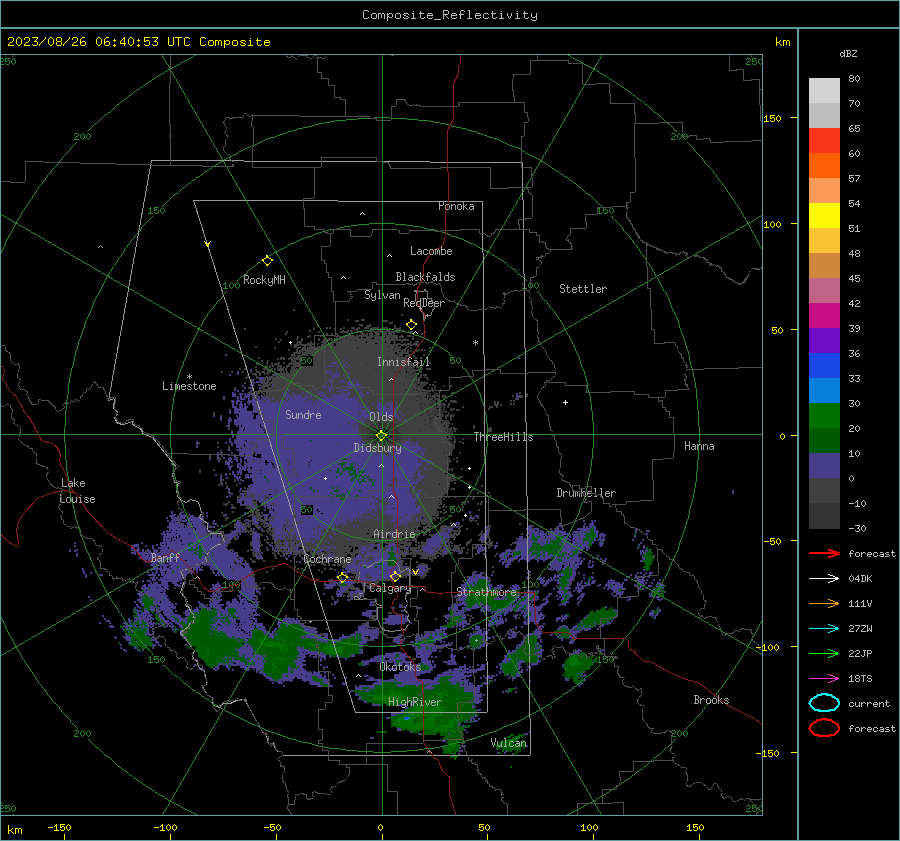Click the Okotoks label
900x841 pixels.
pyautogui.click(x=400, y=667)
